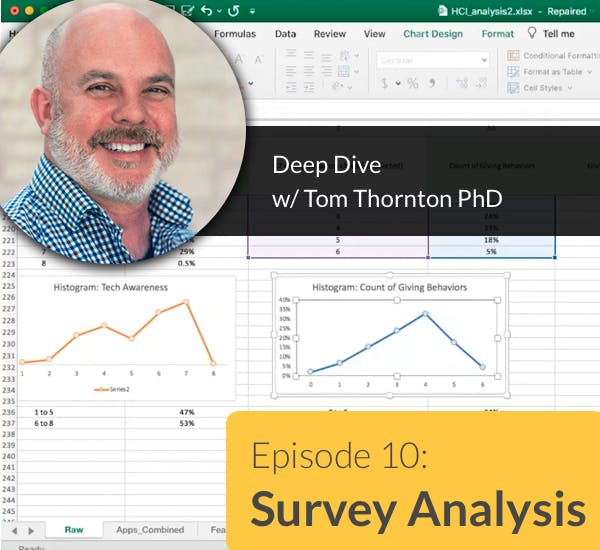The width and height of the screenshot is (600, 550).
Task: Click the Decrease Font Size icon
Action: tap(259, 60)
